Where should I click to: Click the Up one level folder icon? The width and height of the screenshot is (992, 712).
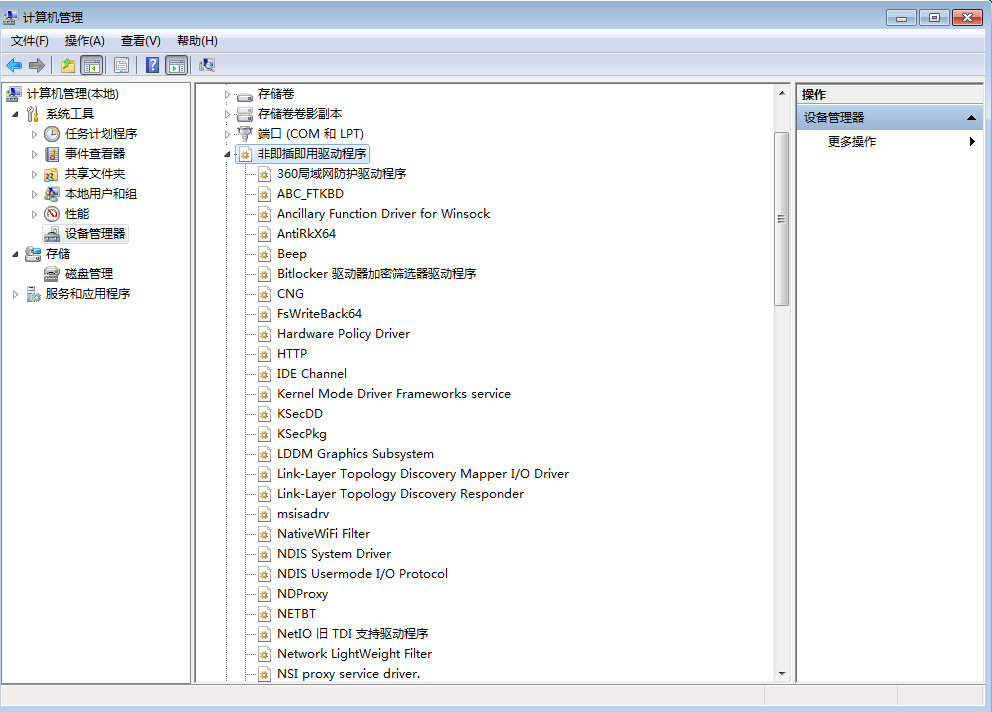pyautogui.click(x=68, y=65)
